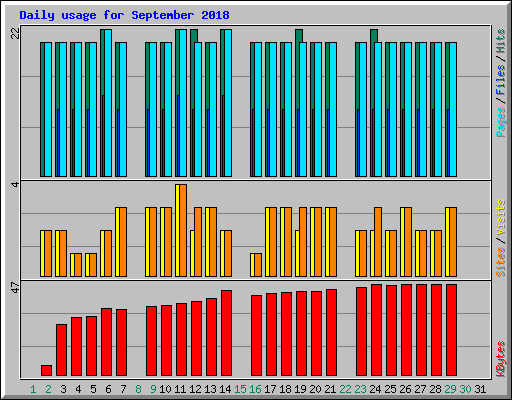Image resolution: width=512 pixels, height=400 pixels.
Task: Click the y-axis value '47'
Action: pos(15,287)
